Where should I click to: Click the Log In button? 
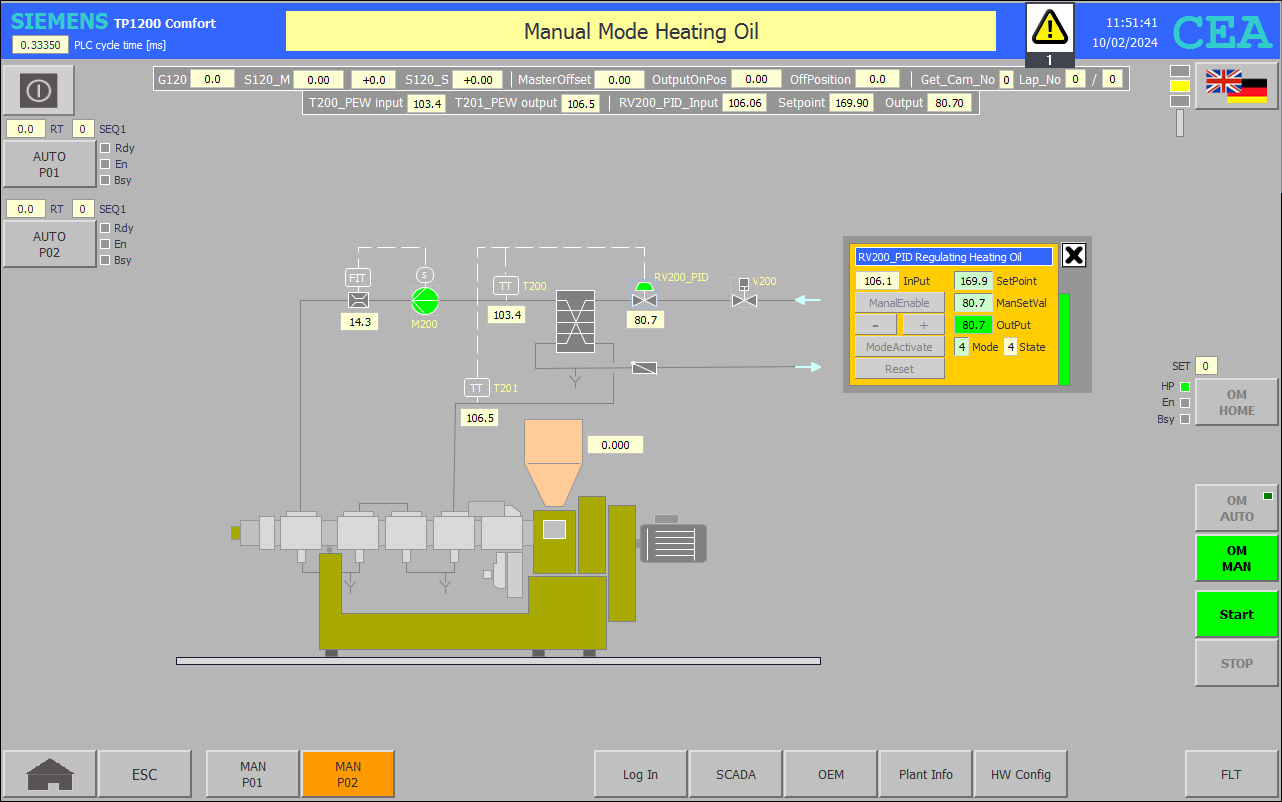click(640, 774)
